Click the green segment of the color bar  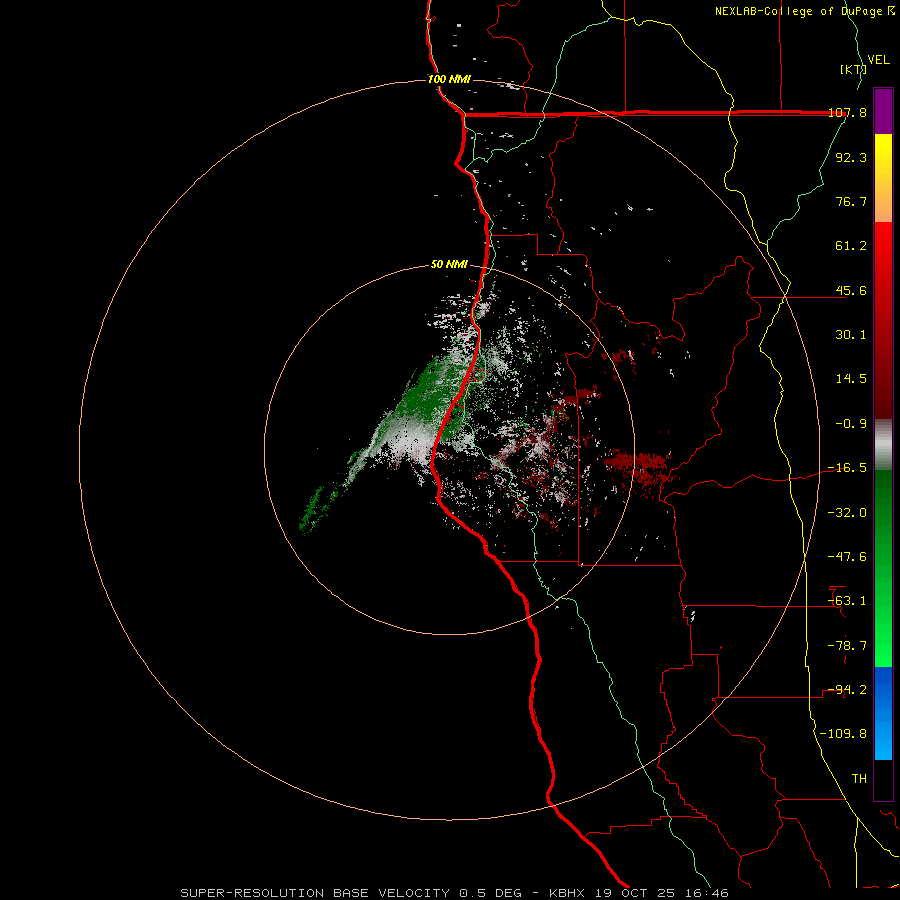click(x=883, y=568)
